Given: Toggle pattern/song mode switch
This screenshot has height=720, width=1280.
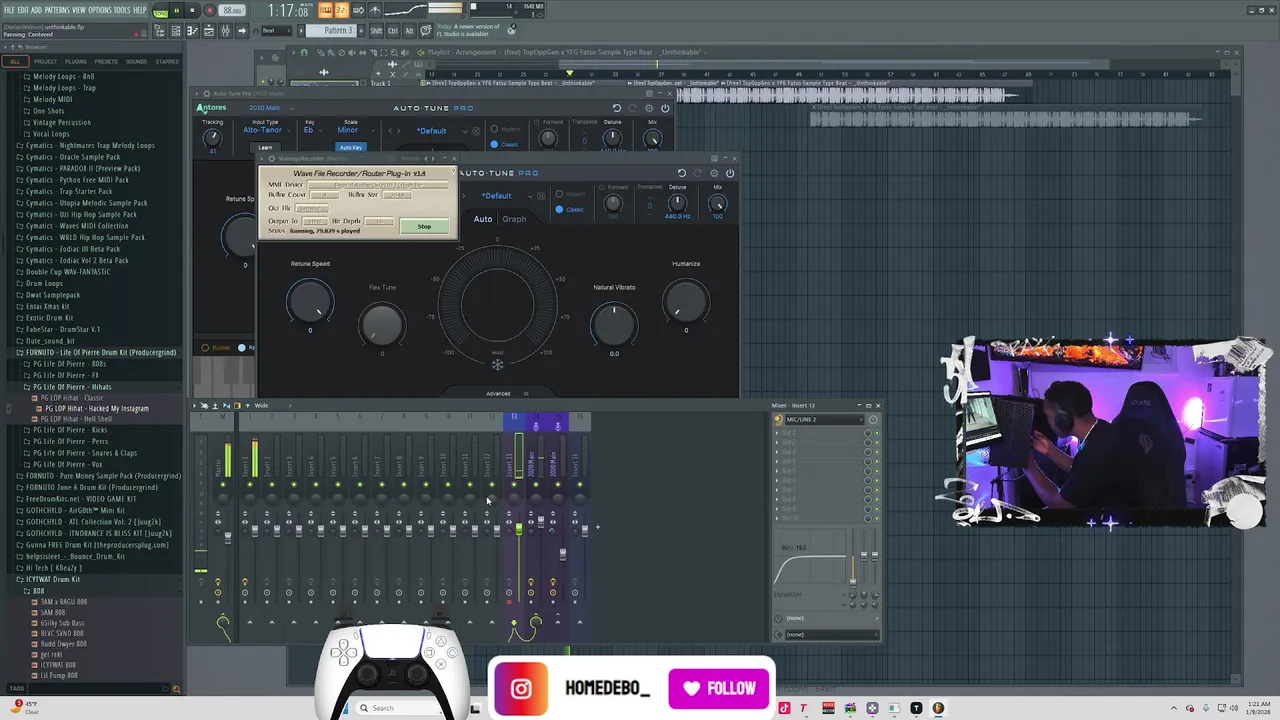Looking at the screenshot, I should tap(160, 10).
